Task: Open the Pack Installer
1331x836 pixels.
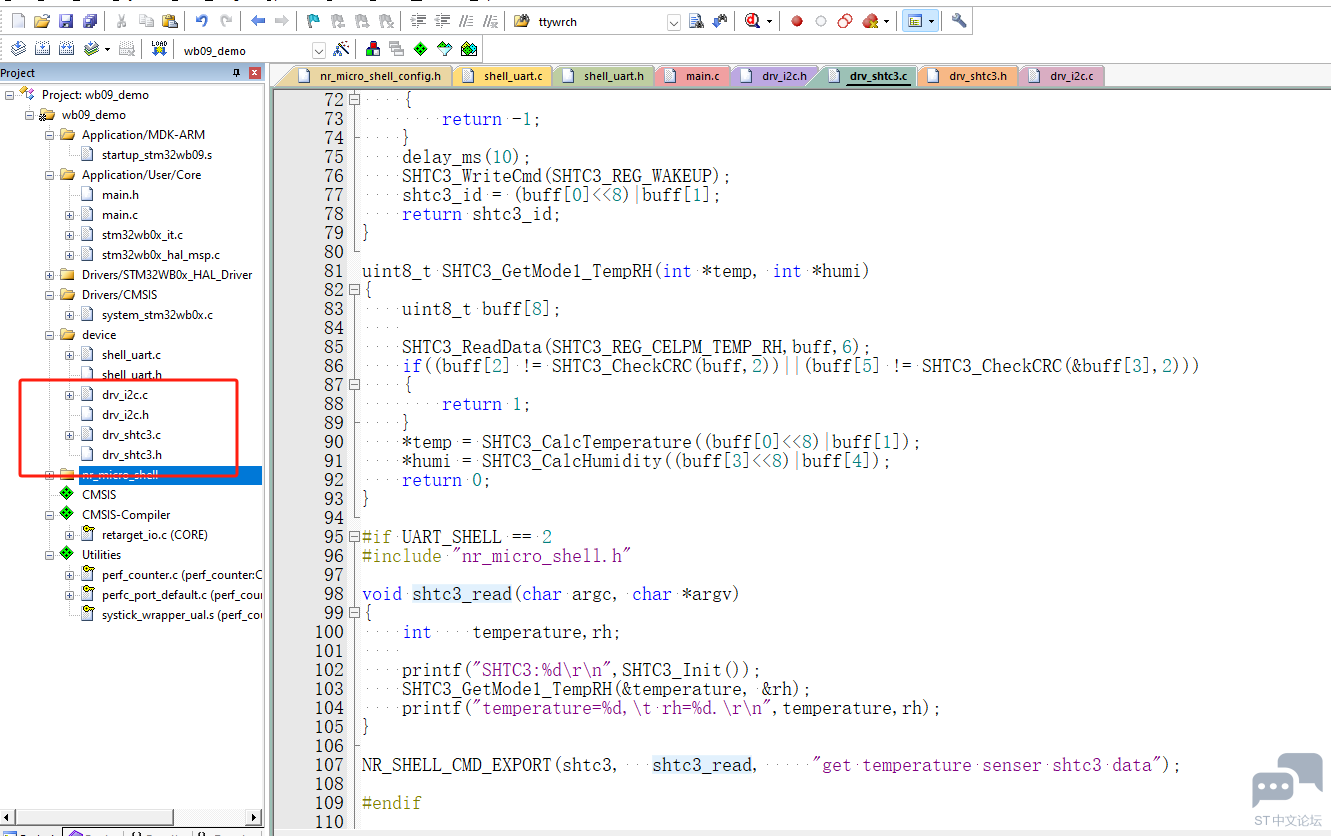Action: click(x=469, y=49)
